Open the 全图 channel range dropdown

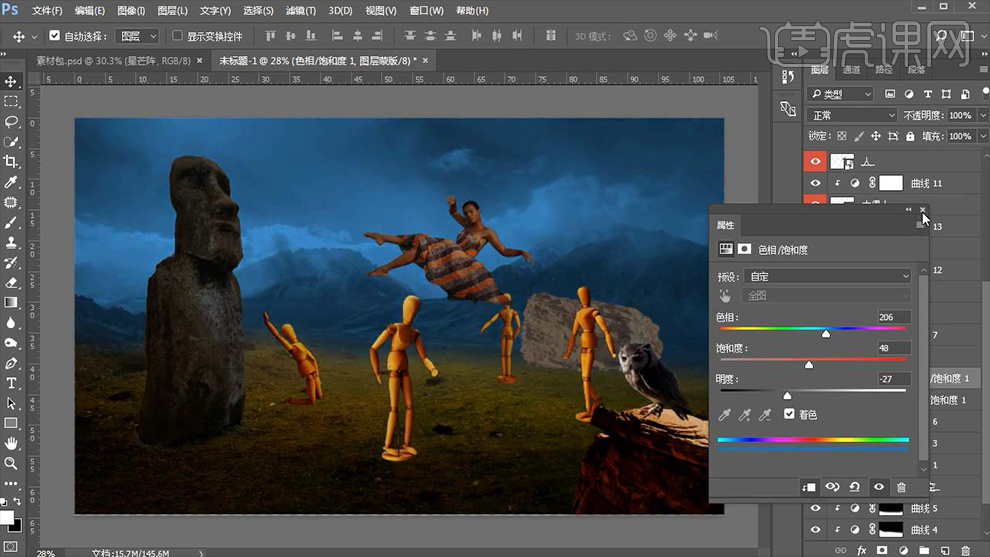click(828, 296)
